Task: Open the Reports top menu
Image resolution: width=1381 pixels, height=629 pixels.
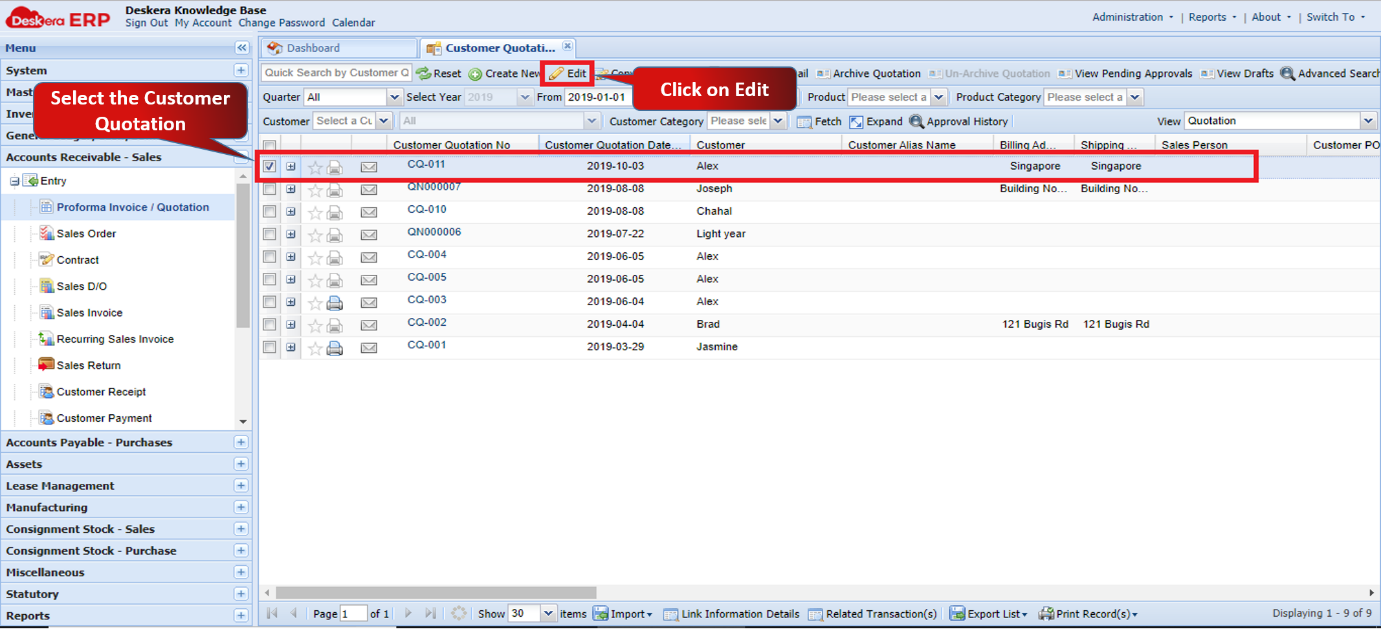Action: (1212, 17)
